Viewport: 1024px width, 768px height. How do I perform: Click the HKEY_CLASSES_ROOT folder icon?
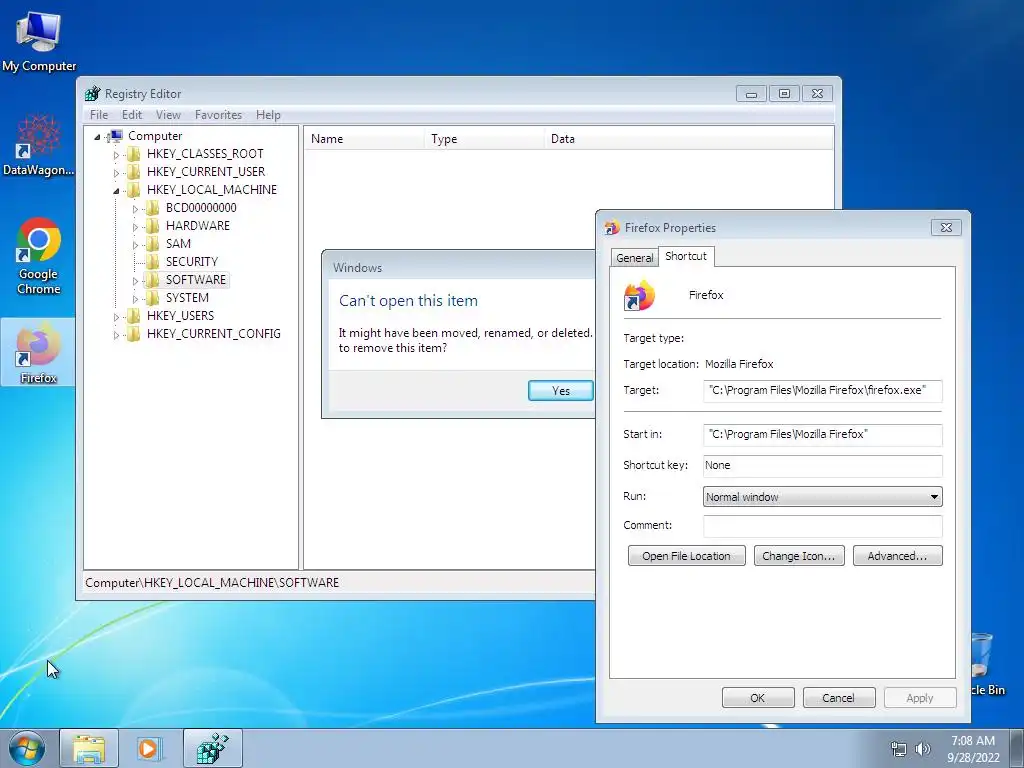(133, 154)
